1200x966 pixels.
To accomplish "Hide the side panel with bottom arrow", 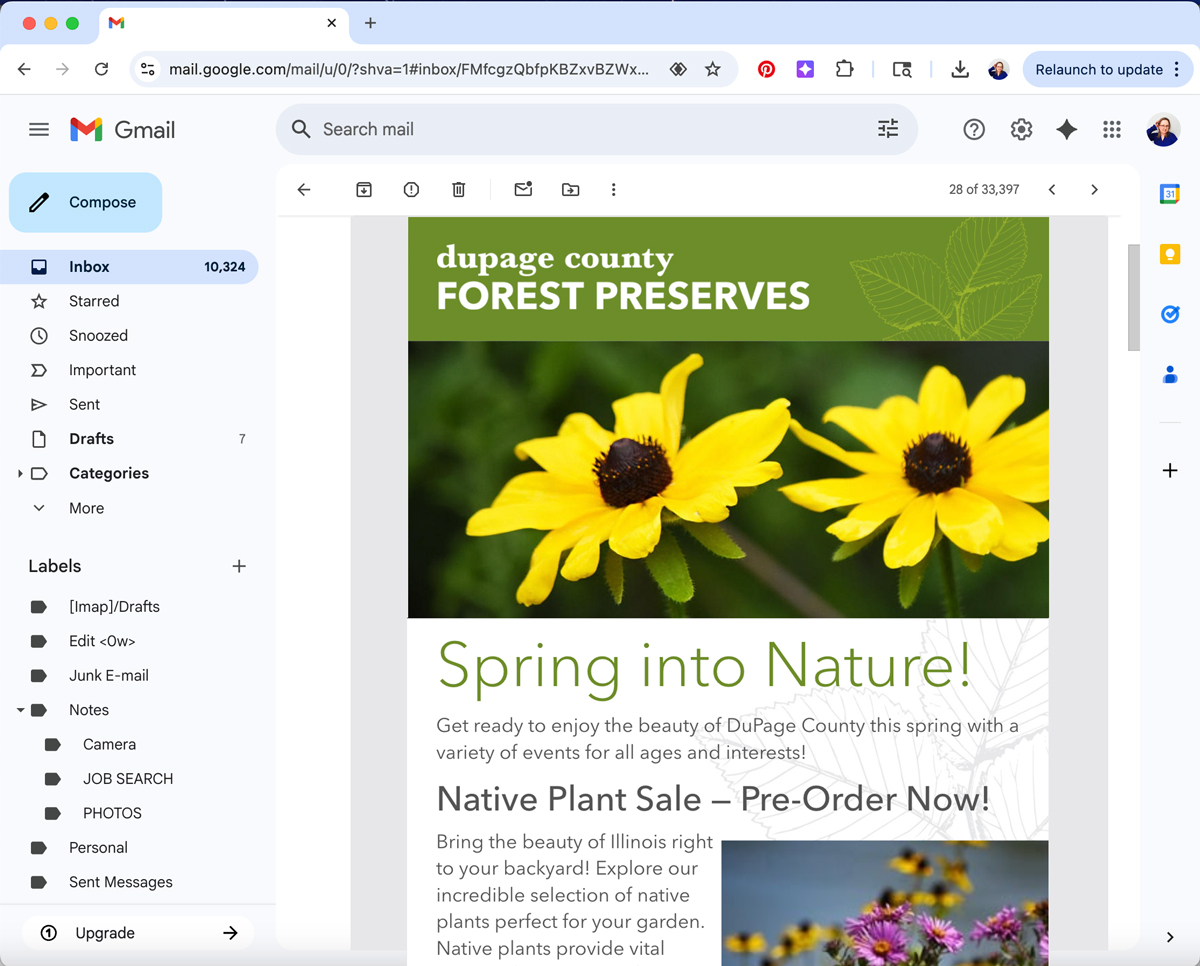I will tap(1169, 937).
